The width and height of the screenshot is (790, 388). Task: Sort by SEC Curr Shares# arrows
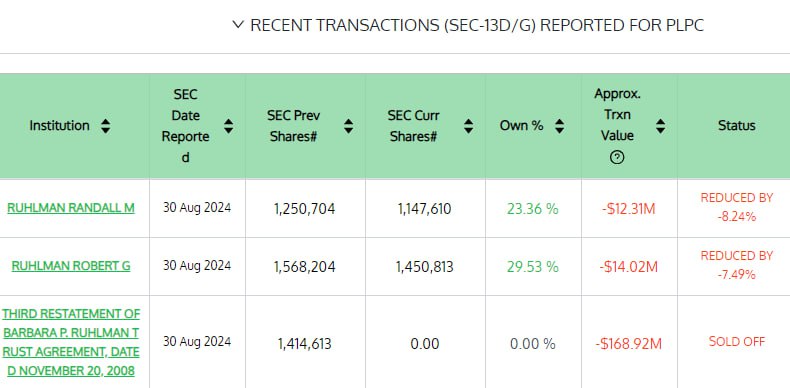click(x=468, y=126)
